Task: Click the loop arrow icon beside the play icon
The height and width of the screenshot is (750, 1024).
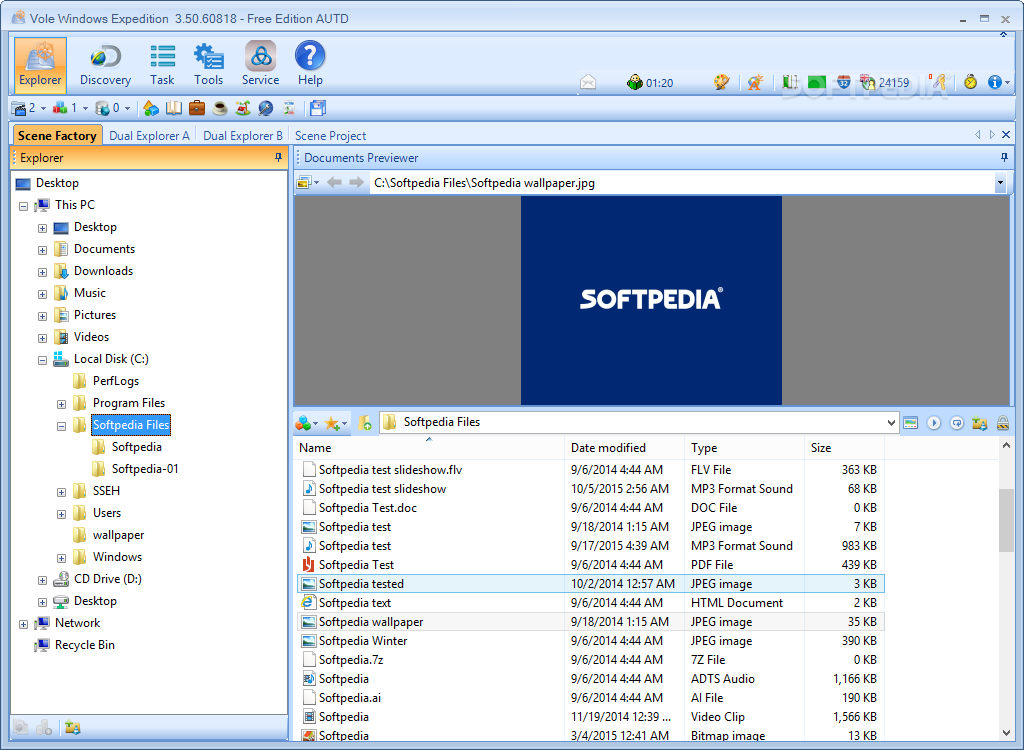Action: tap(957, 423)
